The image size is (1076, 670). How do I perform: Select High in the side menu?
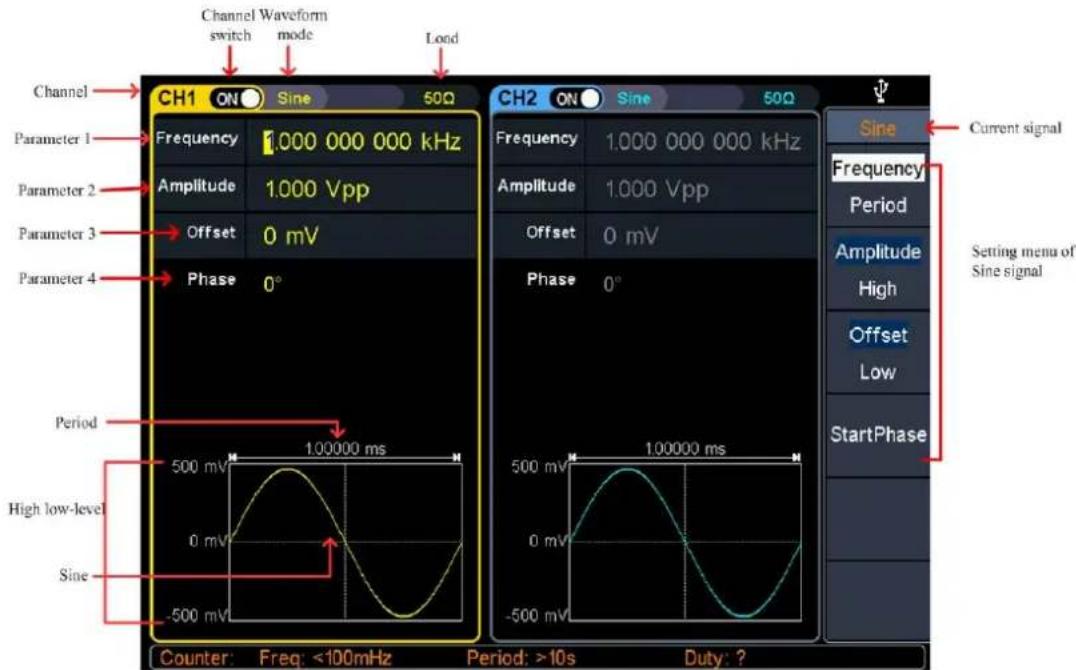click(878, 289)
